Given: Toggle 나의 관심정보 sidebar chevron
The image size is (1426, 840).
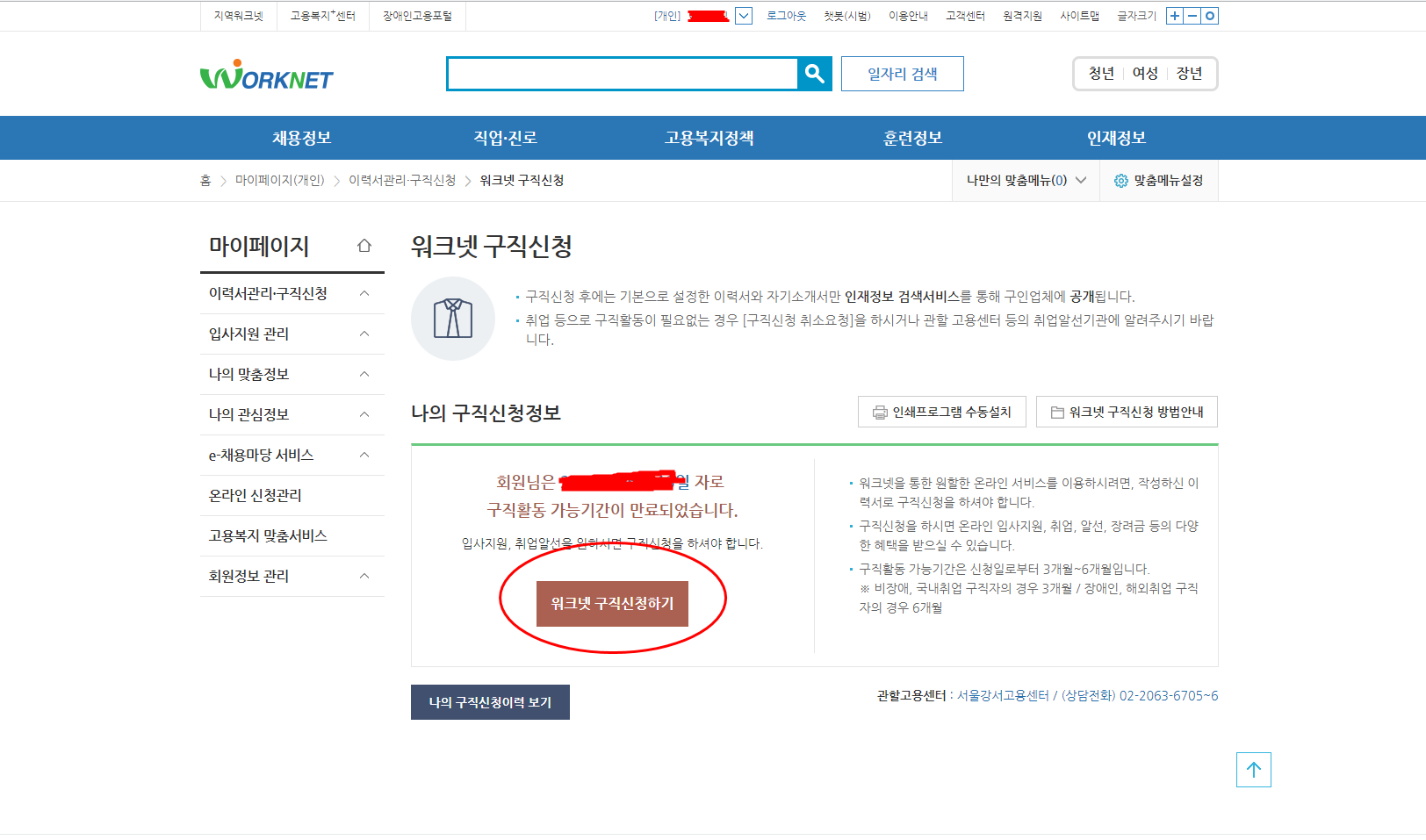Looking at the screenshot, I should click(365, 414).
